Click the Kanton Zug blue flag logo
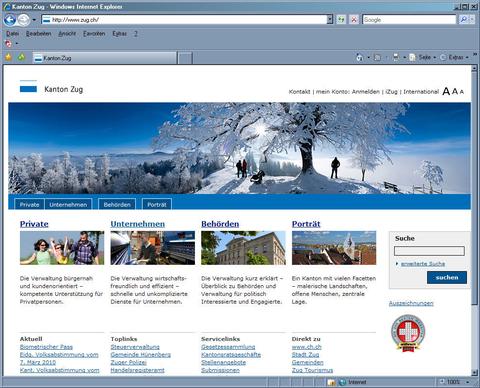This screenshot has height=388, width=480. click(28, 86)
